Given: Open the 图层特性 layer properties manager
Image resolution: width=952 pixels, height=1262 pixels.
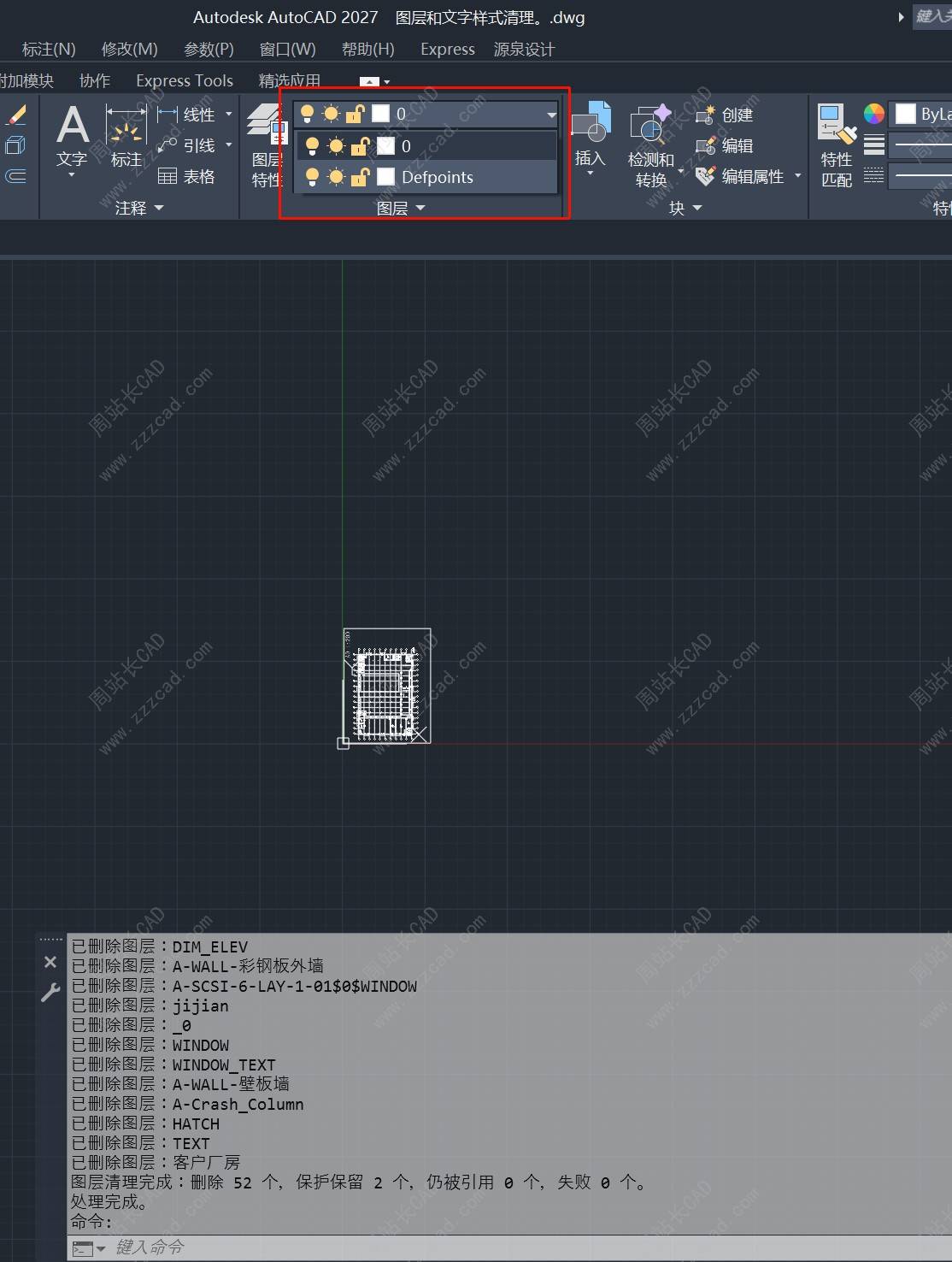Looking at the screenshot, I should click(267, 145).
